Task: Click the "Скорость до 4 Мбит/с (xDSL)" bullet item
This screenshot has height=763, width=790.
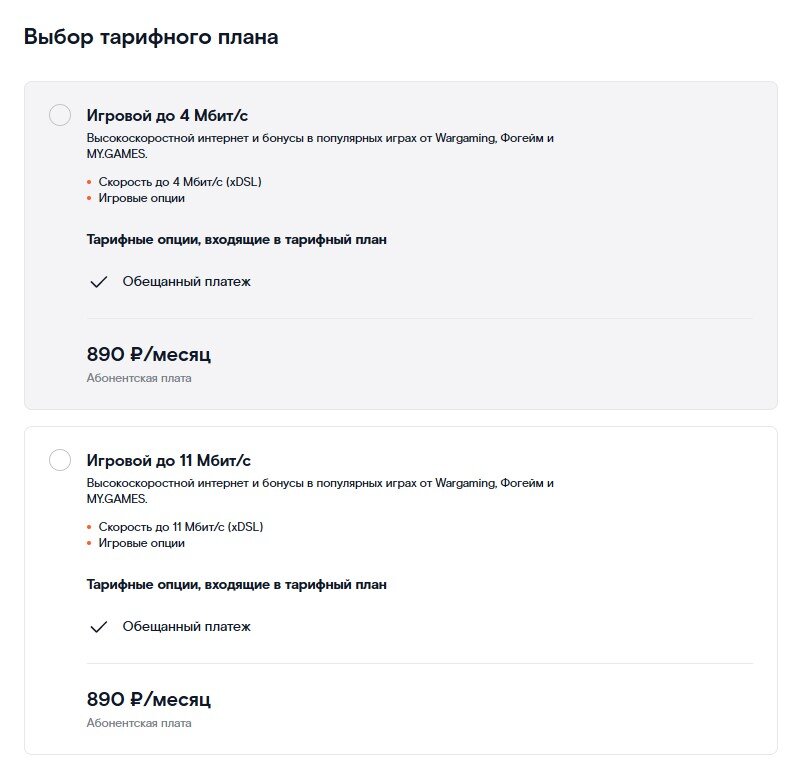Action: coord(180,182)
